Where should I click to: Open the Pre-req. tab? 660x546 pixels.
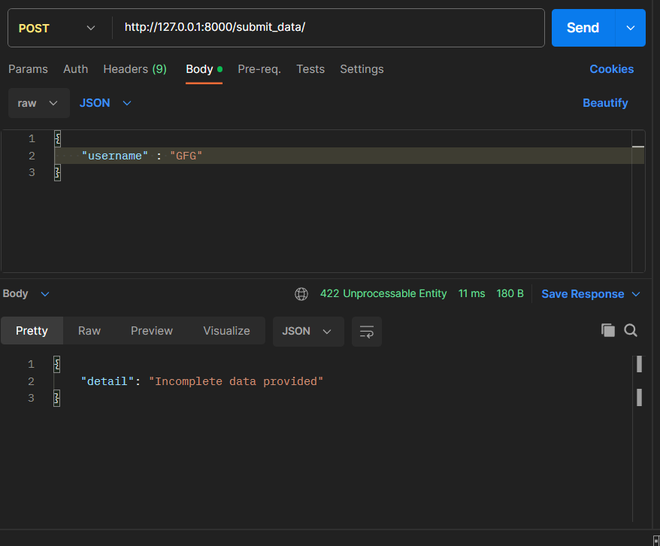259,69
